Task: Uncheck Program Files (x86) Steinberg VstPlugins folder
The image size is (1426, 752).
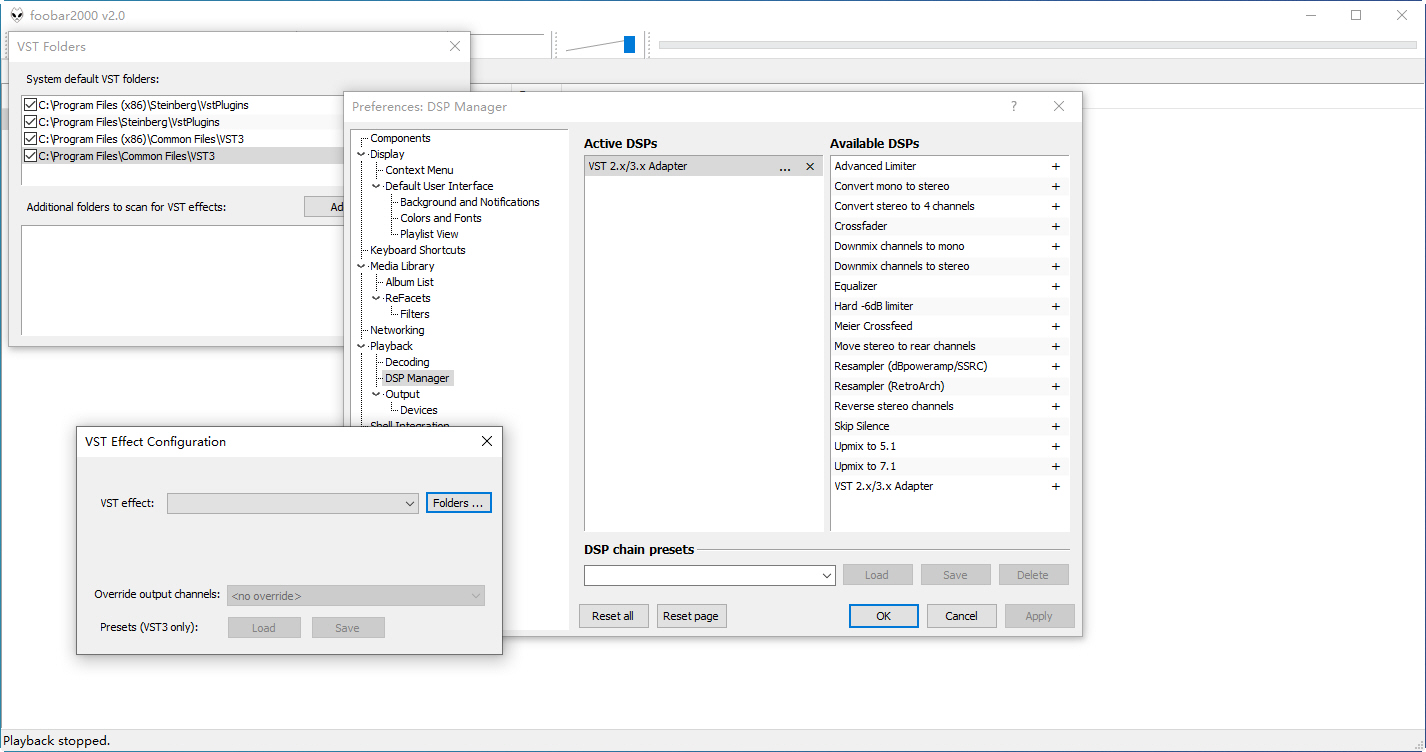Action: point(30,105)
